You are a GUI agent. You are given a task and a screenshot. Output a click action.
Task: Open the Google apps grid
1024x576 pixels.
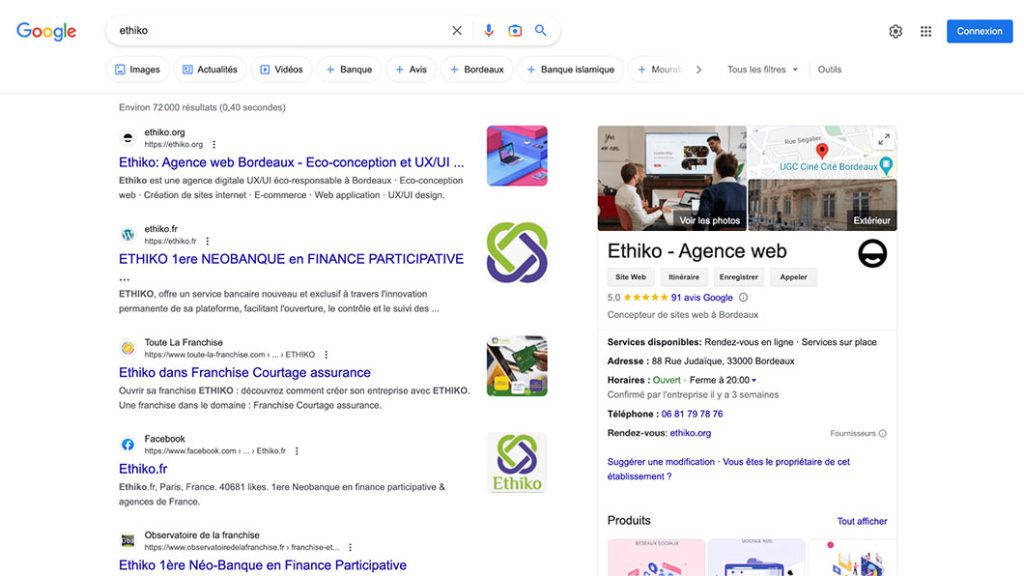coord(926,31)
